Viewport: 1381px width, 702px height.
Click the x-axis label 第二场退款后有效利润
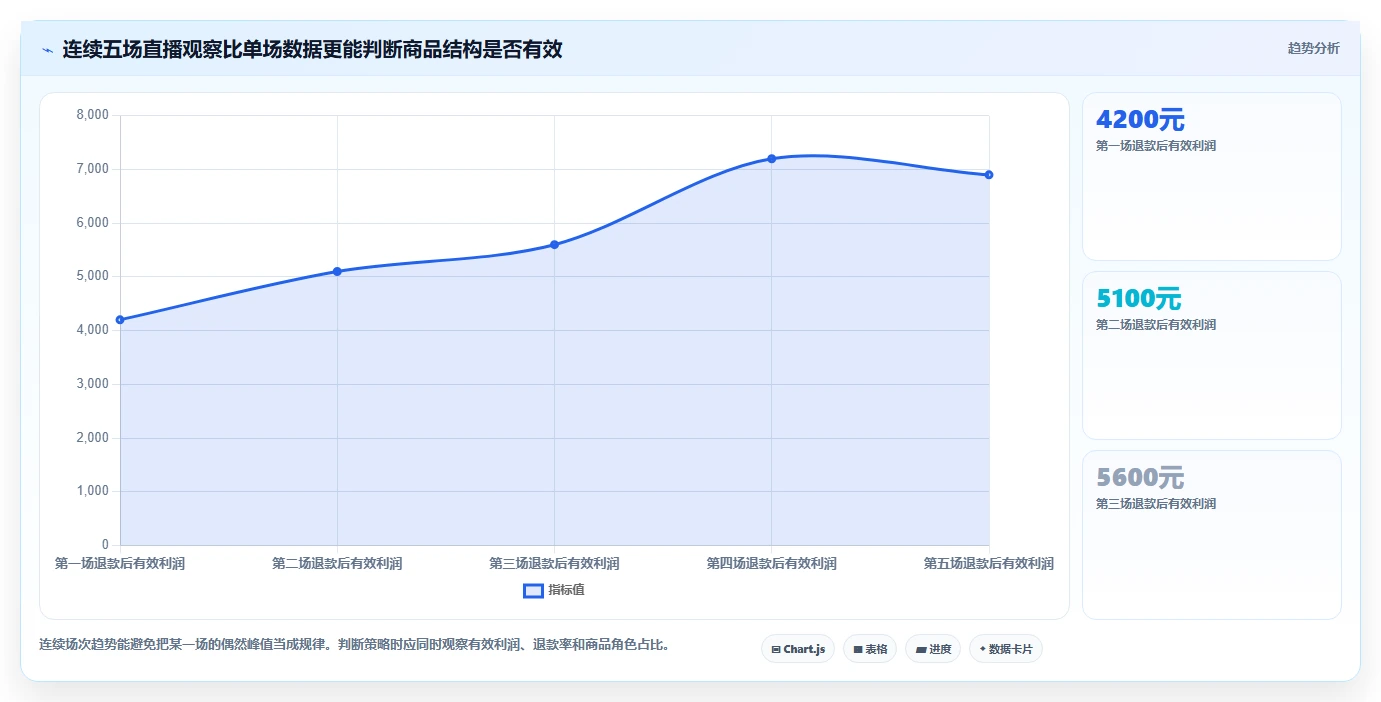337,564
